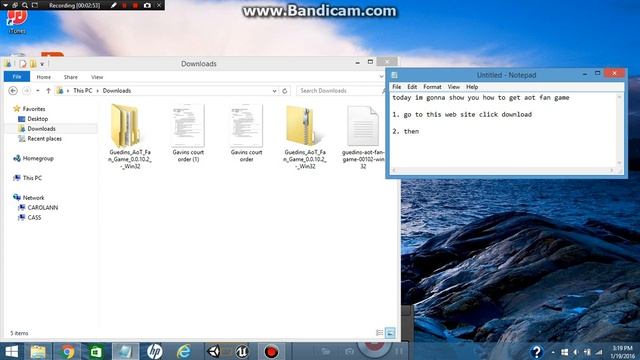Screen dimensions: 640x360
Task: Click the Search Downloads field
Action: coord(340,91)
